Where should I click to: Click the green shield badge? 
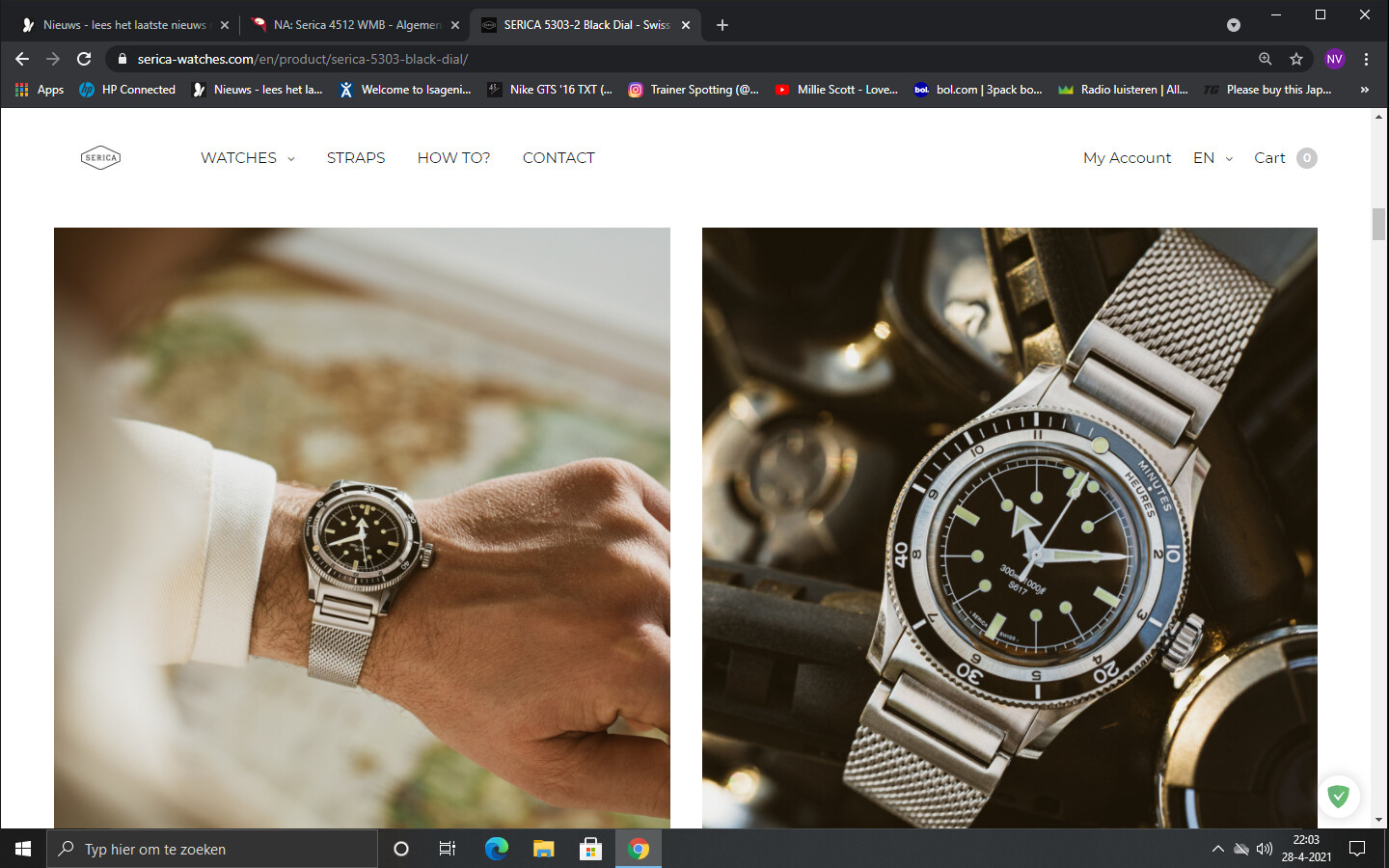click(x=1338, y=796)
